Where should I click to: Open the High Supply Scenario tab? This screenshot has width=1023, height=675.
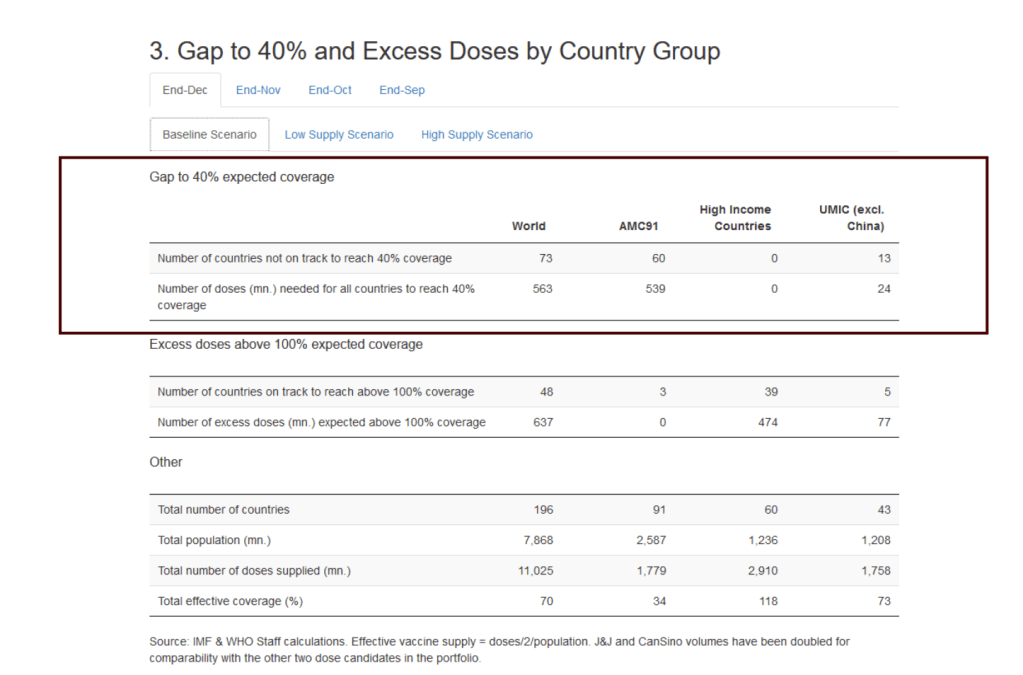coord(477,134)
